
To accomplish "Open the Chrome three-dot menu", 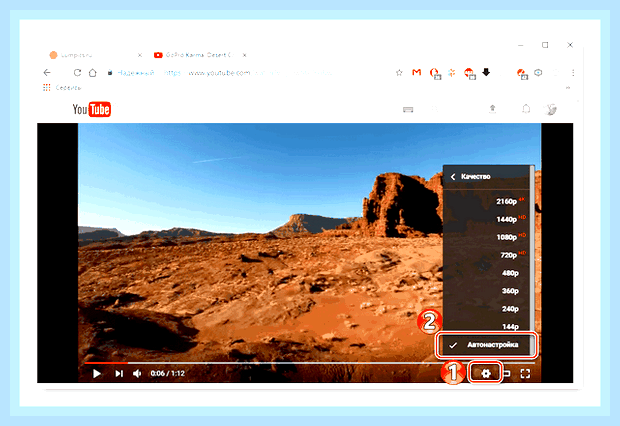I will [573, 72].
